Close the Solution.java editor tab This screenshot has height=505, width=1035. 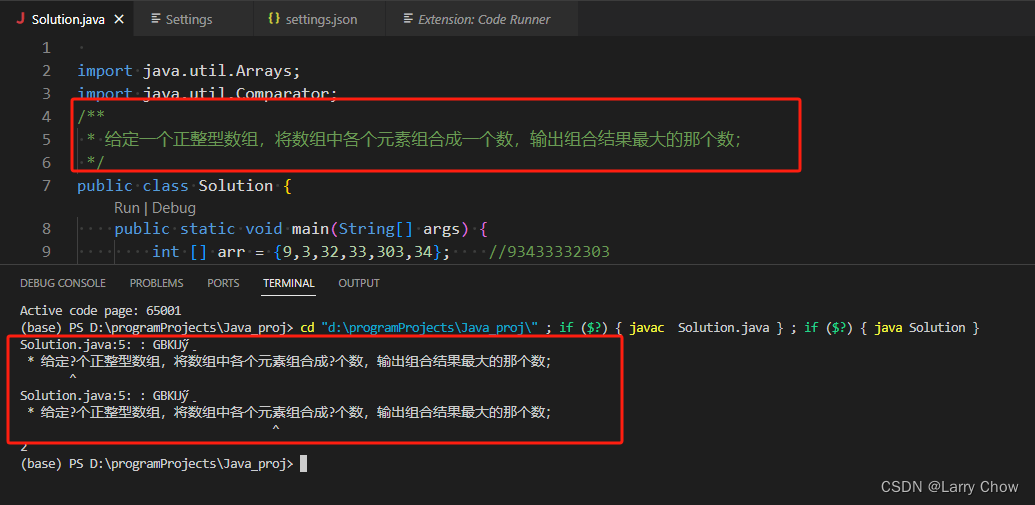(x=119, y=19)
